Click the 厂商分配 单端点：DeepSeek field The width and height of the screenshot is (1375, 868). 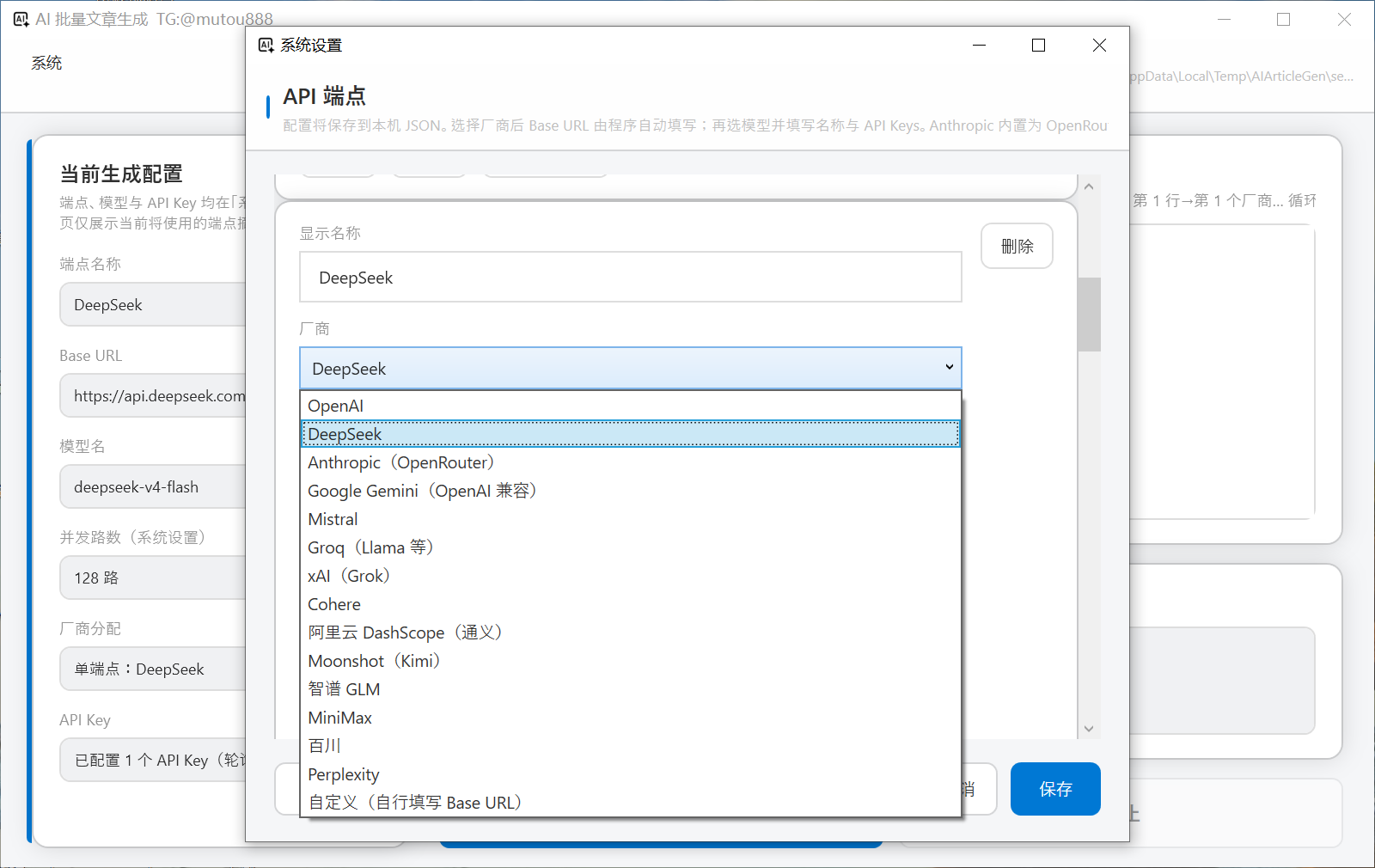pyautogui.click(x=153, y=669)
